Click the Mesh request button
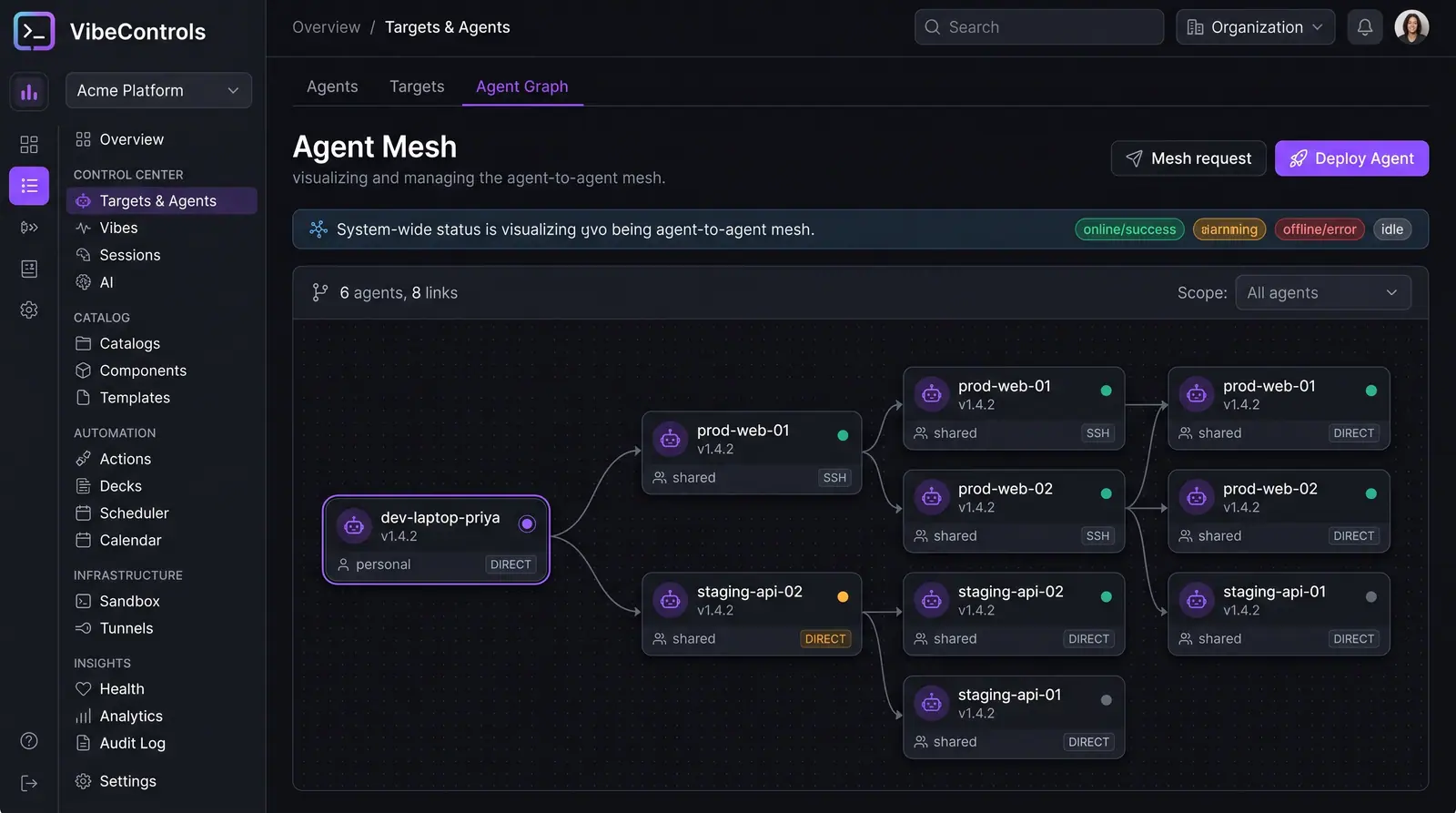Viewport: 1456px width, 813px height. pos(1188,158)
